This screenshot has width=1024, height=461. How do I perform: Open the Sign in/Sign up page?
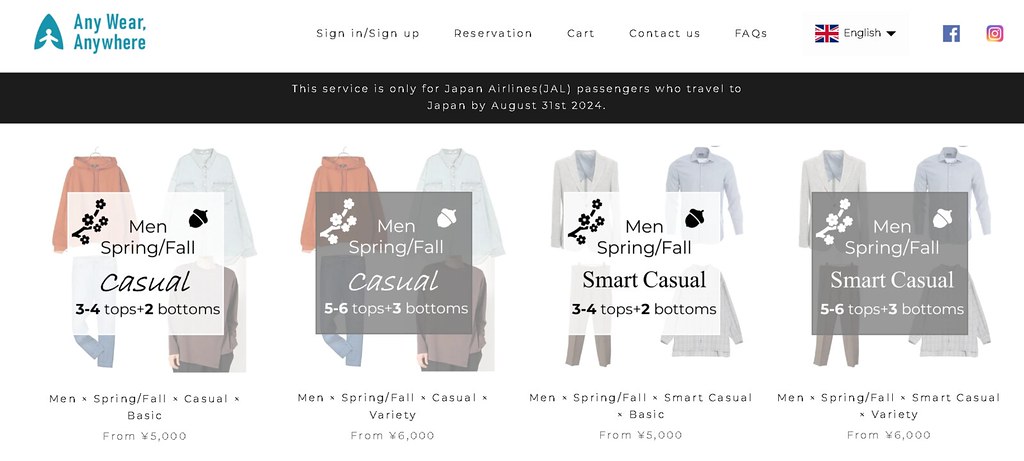368,33
